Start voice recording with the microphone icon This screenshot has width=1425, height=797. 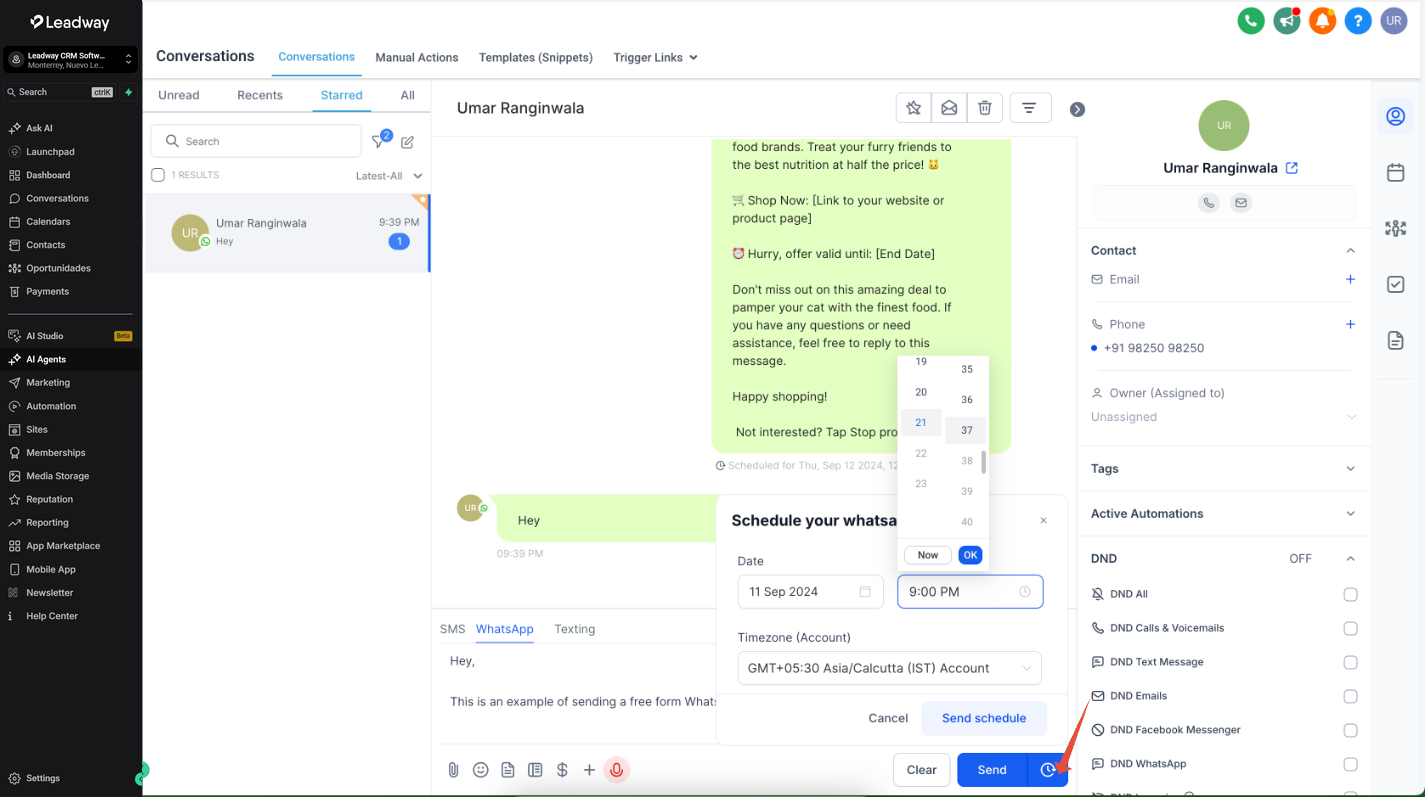[x=617, y=770]
